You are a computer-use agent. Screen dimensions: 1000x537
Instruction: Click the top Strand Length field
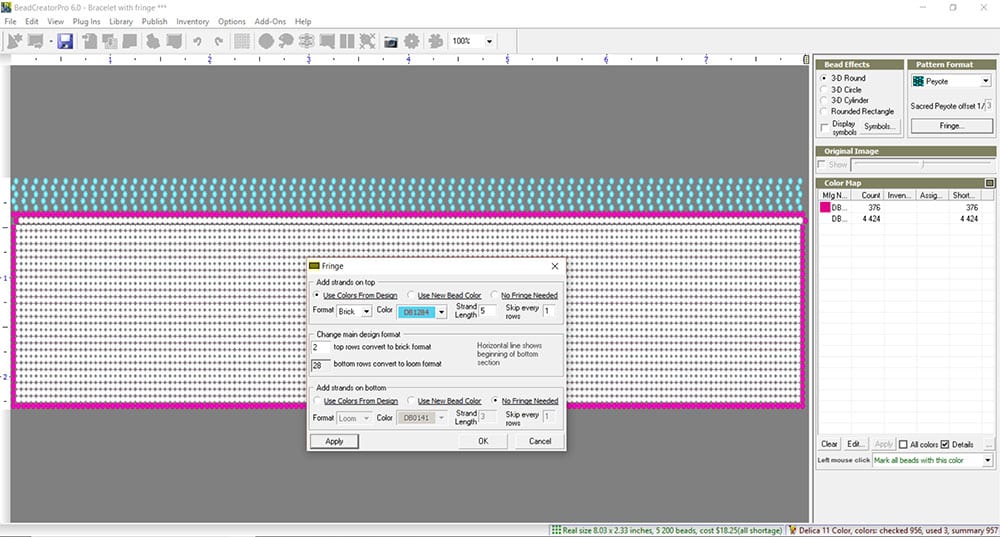tap(487, 311)
